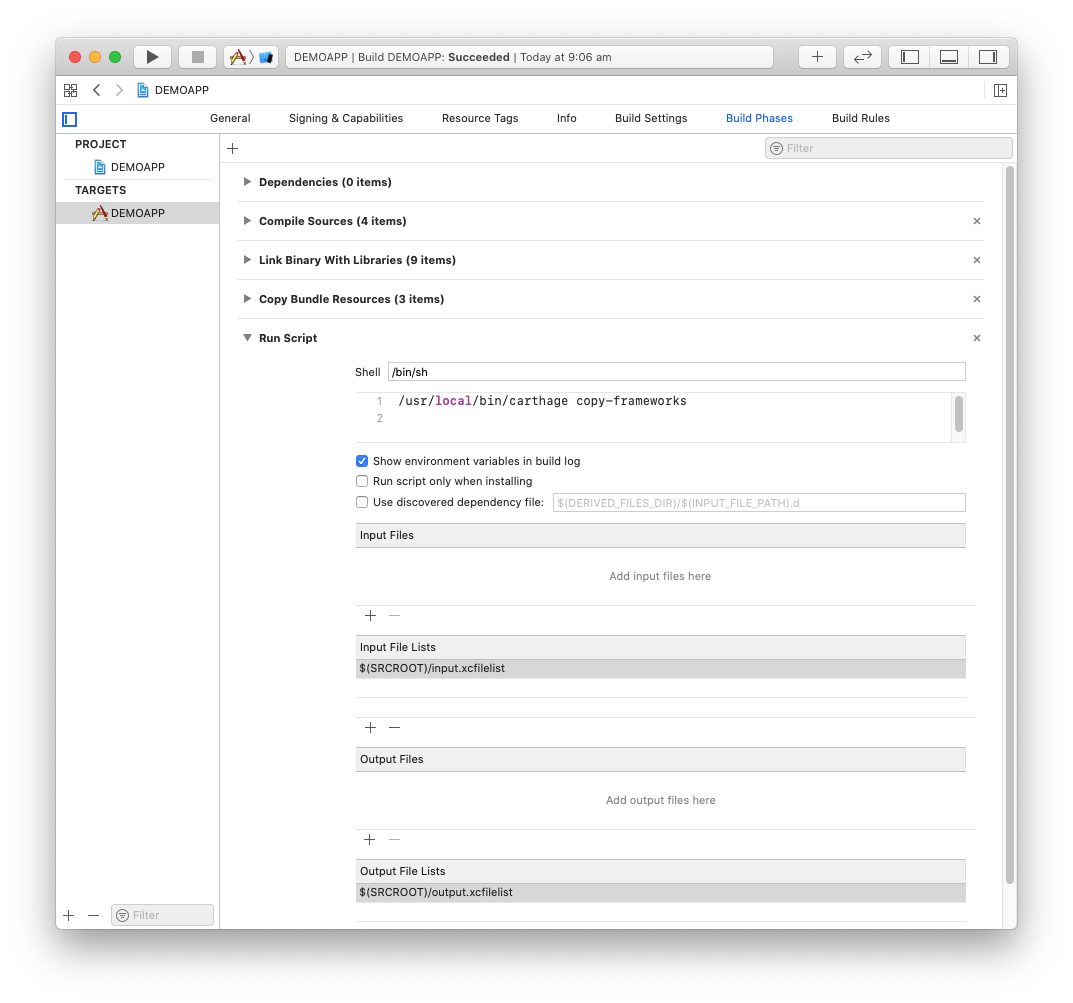
Task: Open the Library plus button in toolbar
Action: pos(817,57)
